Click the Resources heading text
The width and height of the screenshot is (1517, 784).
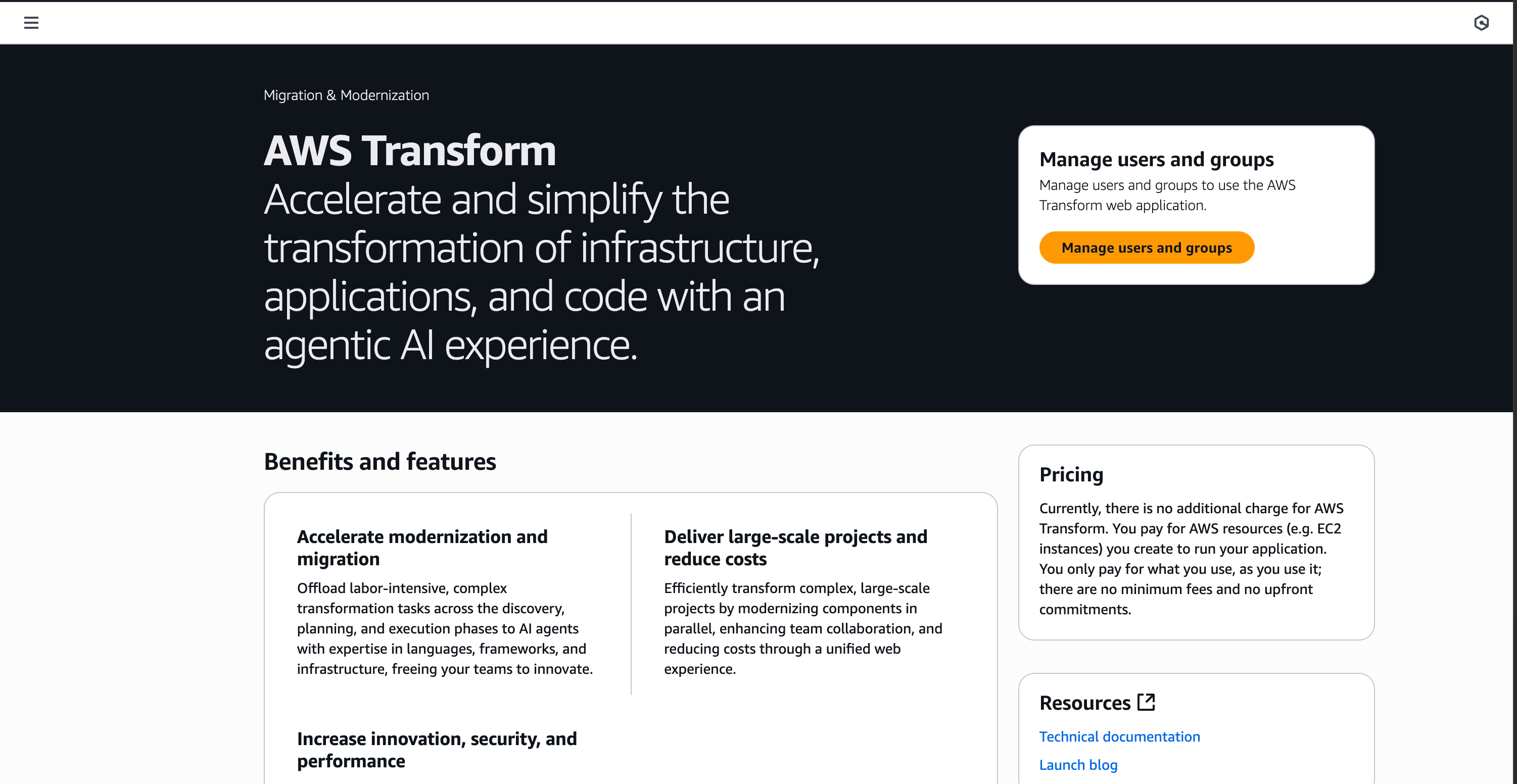pos(1085,703)
